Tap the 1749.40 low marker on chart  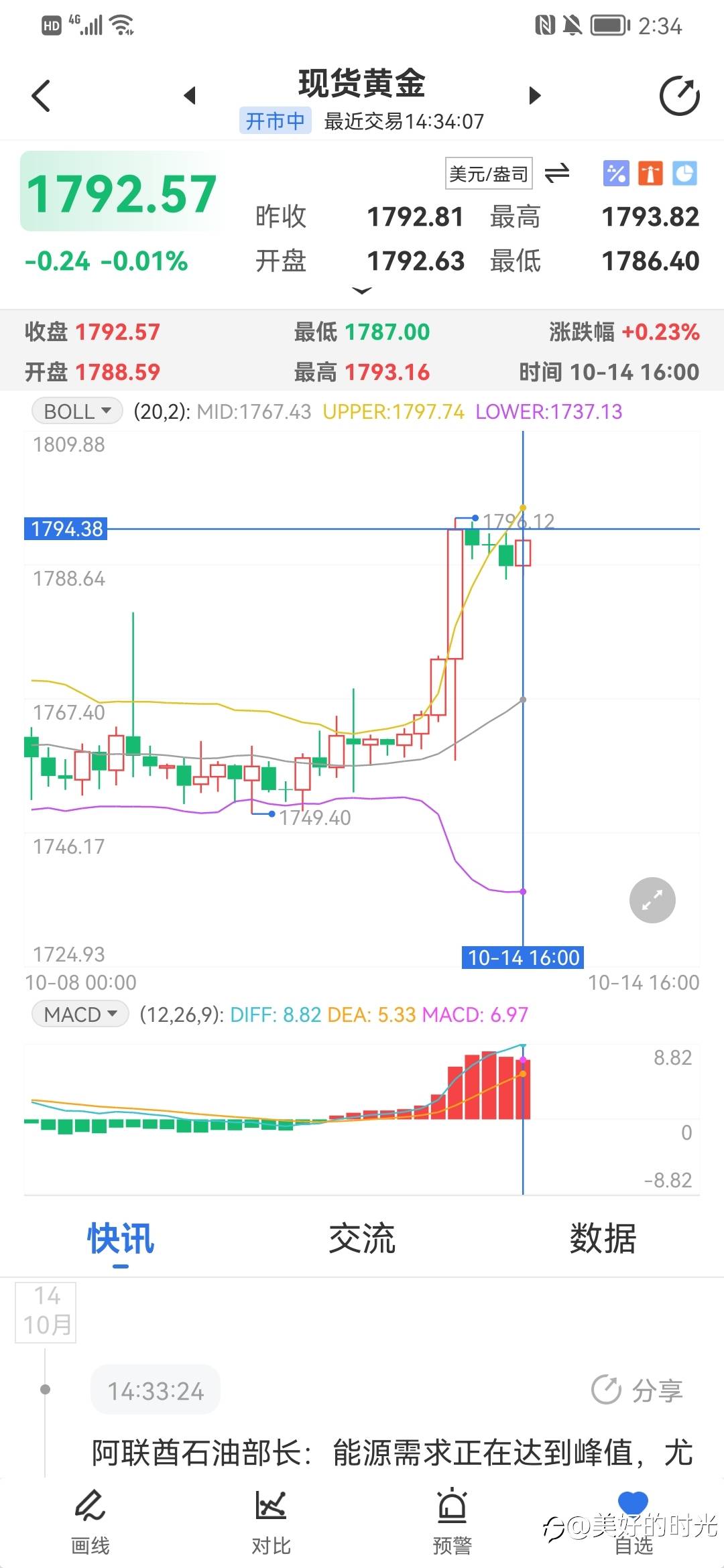tap(314, 817)
